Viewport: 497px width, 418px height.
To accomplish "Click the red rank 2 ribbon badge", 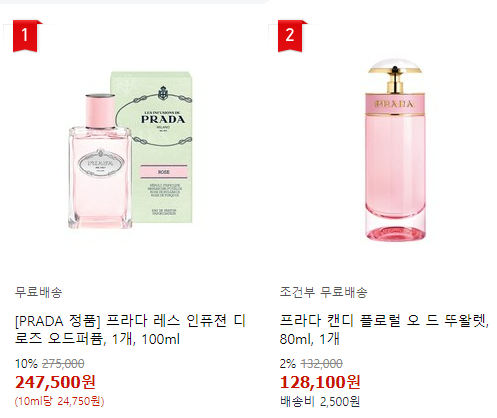I will pos(291,36).
